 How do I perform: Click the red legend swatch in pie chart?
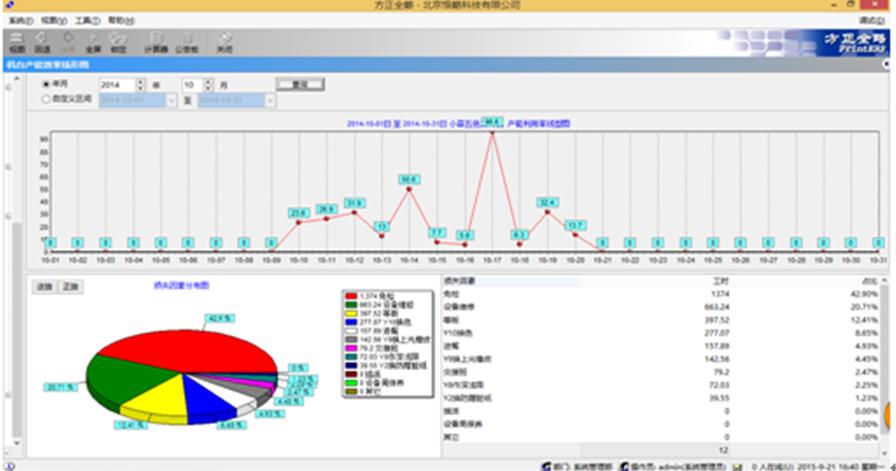(x=351, y=296)
